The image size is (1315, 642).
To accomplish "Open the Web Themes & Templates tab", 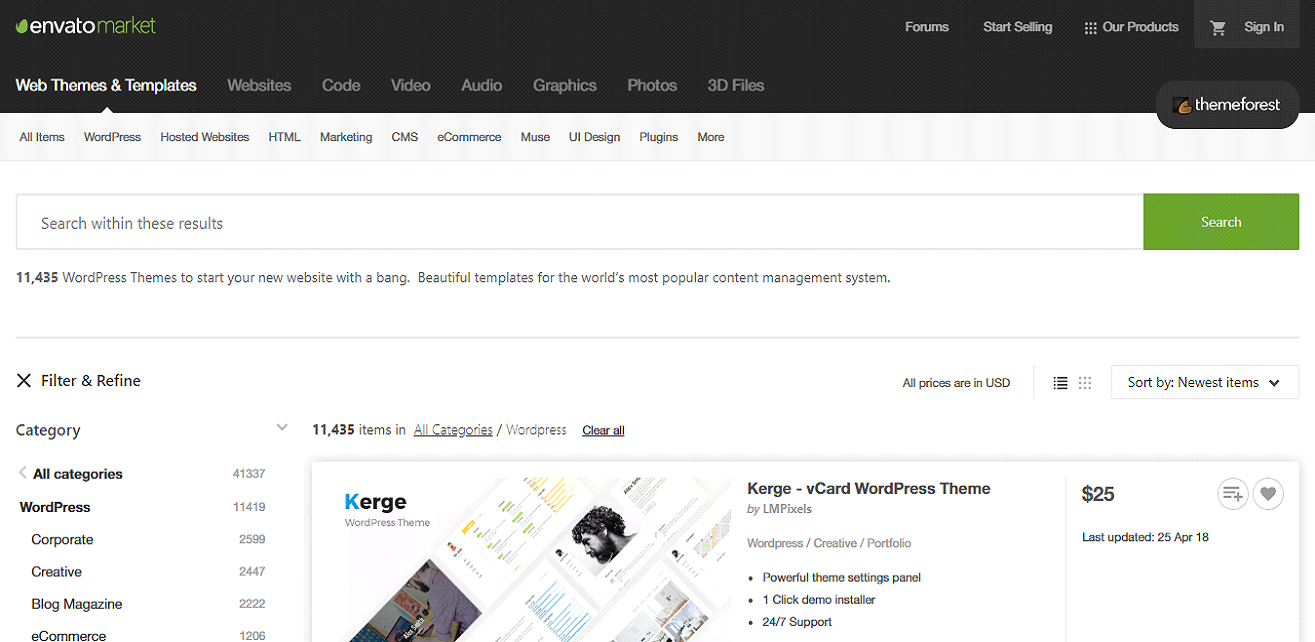I will 106,86.
